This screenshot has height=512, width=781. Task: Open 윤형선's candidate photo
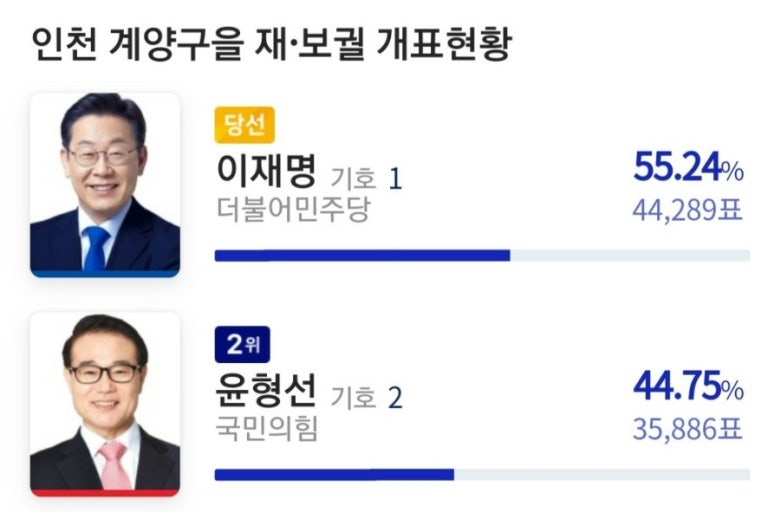105,400
